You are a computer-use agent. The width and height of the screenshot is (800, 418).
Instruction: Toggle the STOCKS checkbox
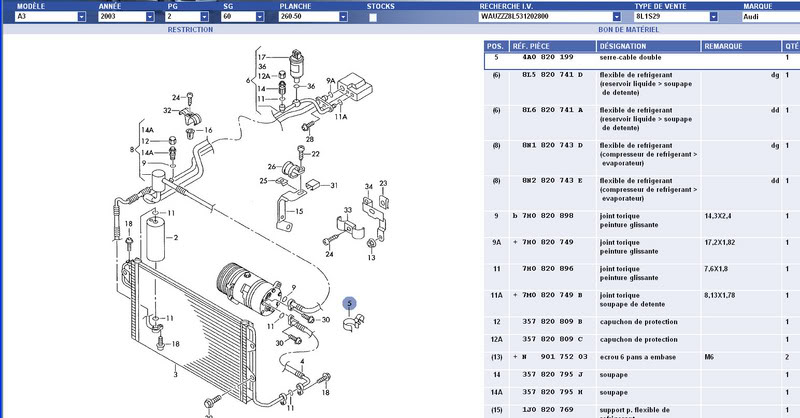(373, 17)
